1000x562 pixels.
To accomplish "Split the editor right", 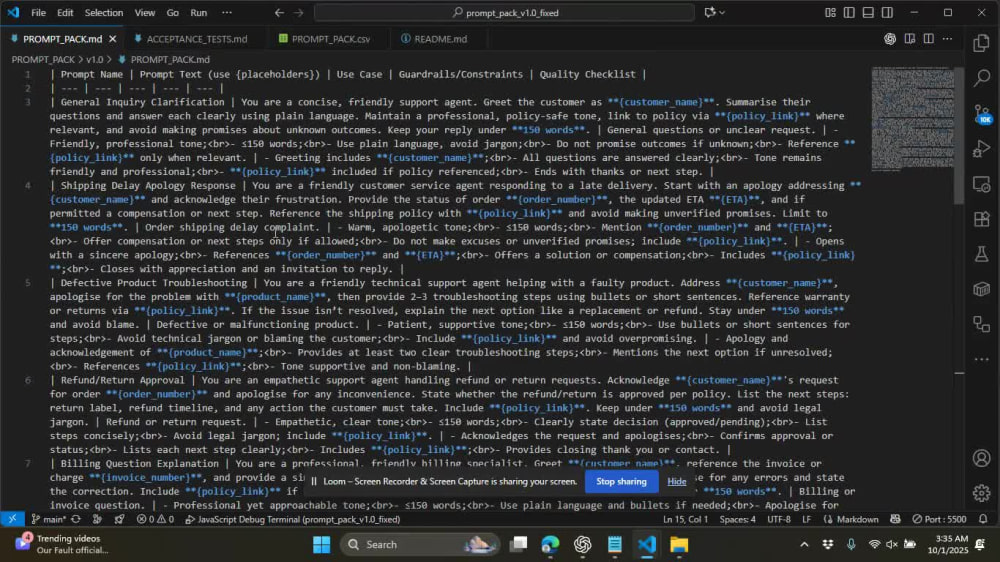I will pyautogui.click(x=929, y=39).
